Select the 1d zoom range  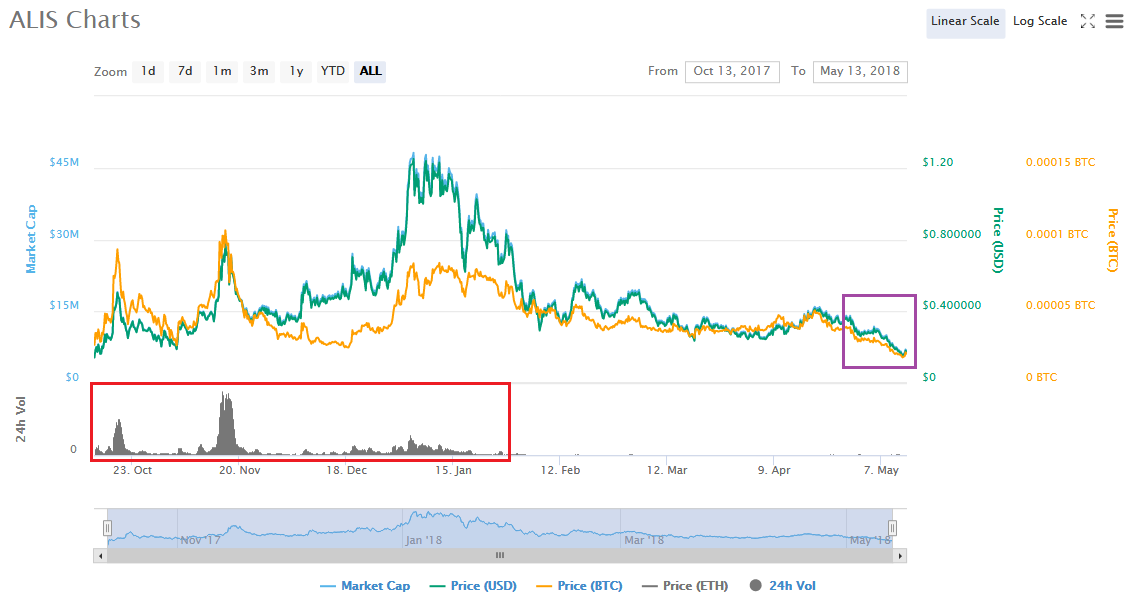point(148,71)
